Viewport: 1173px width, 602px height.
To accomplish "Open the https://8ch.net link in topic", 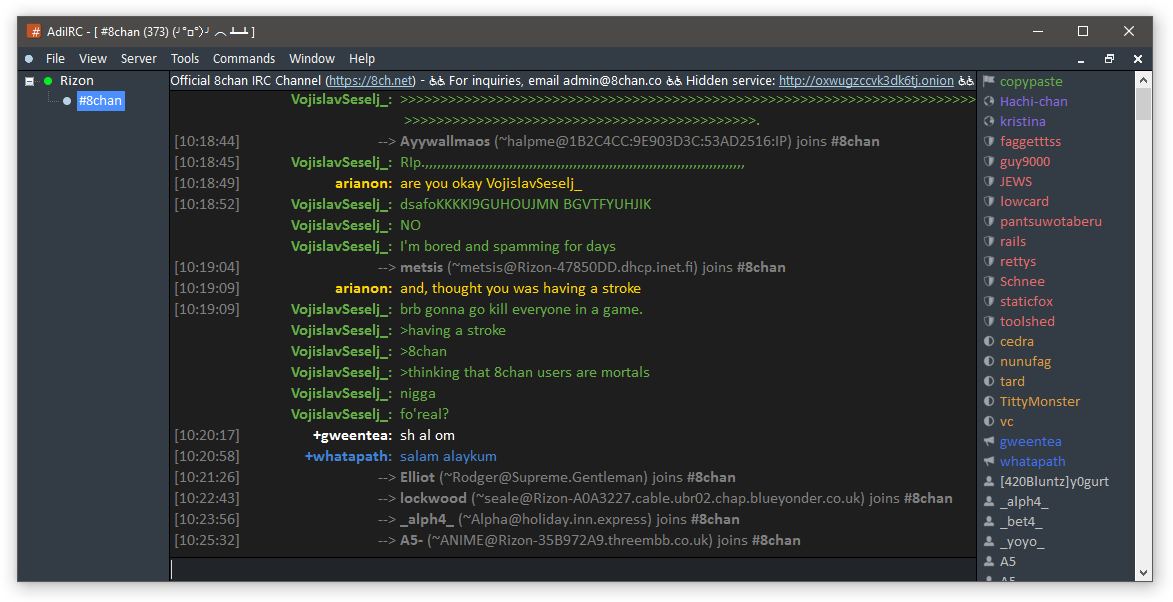I will click(x=371, y=81).
